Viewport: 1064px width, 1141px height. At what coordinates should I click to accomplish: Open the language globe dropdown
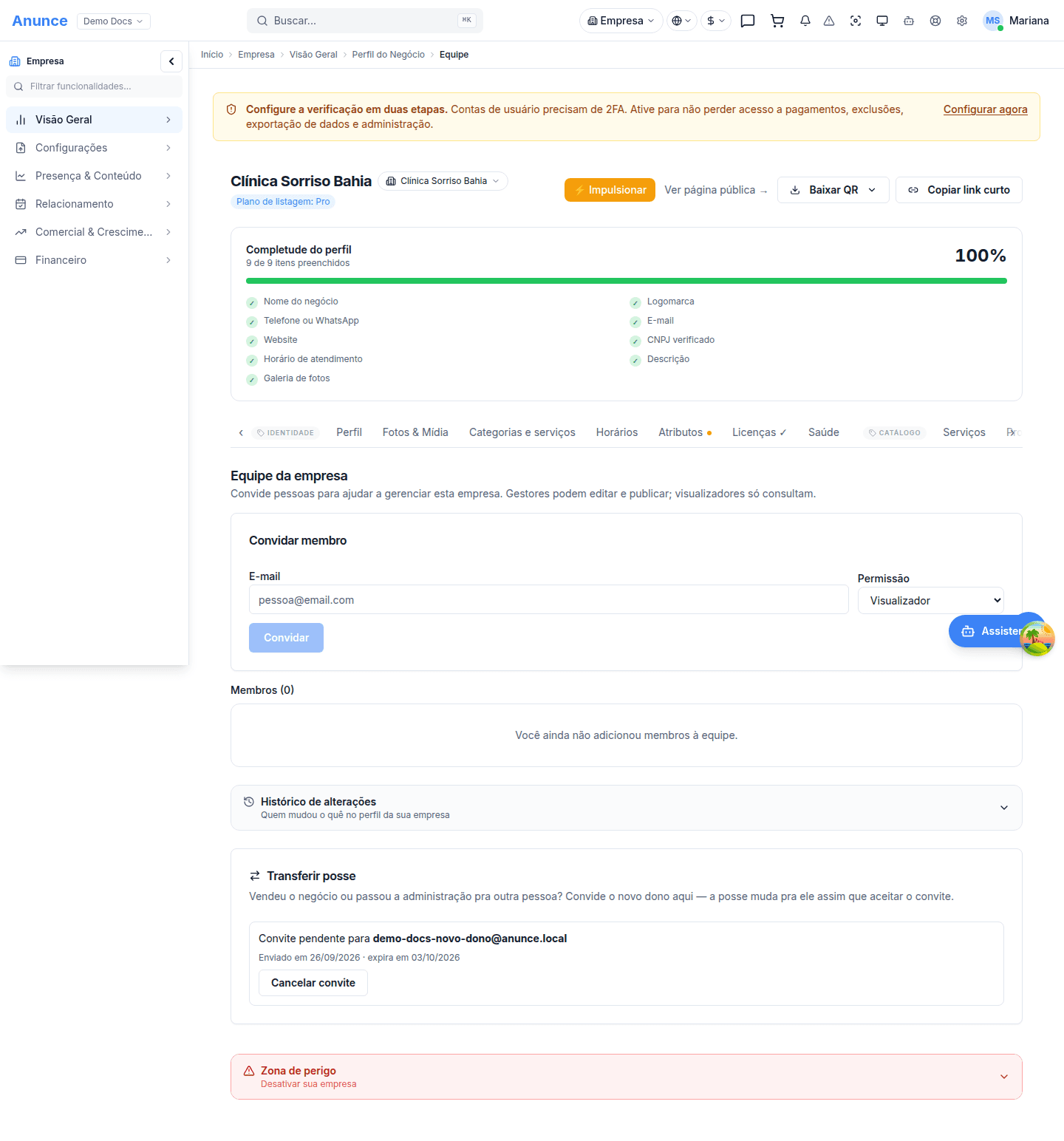682,21
